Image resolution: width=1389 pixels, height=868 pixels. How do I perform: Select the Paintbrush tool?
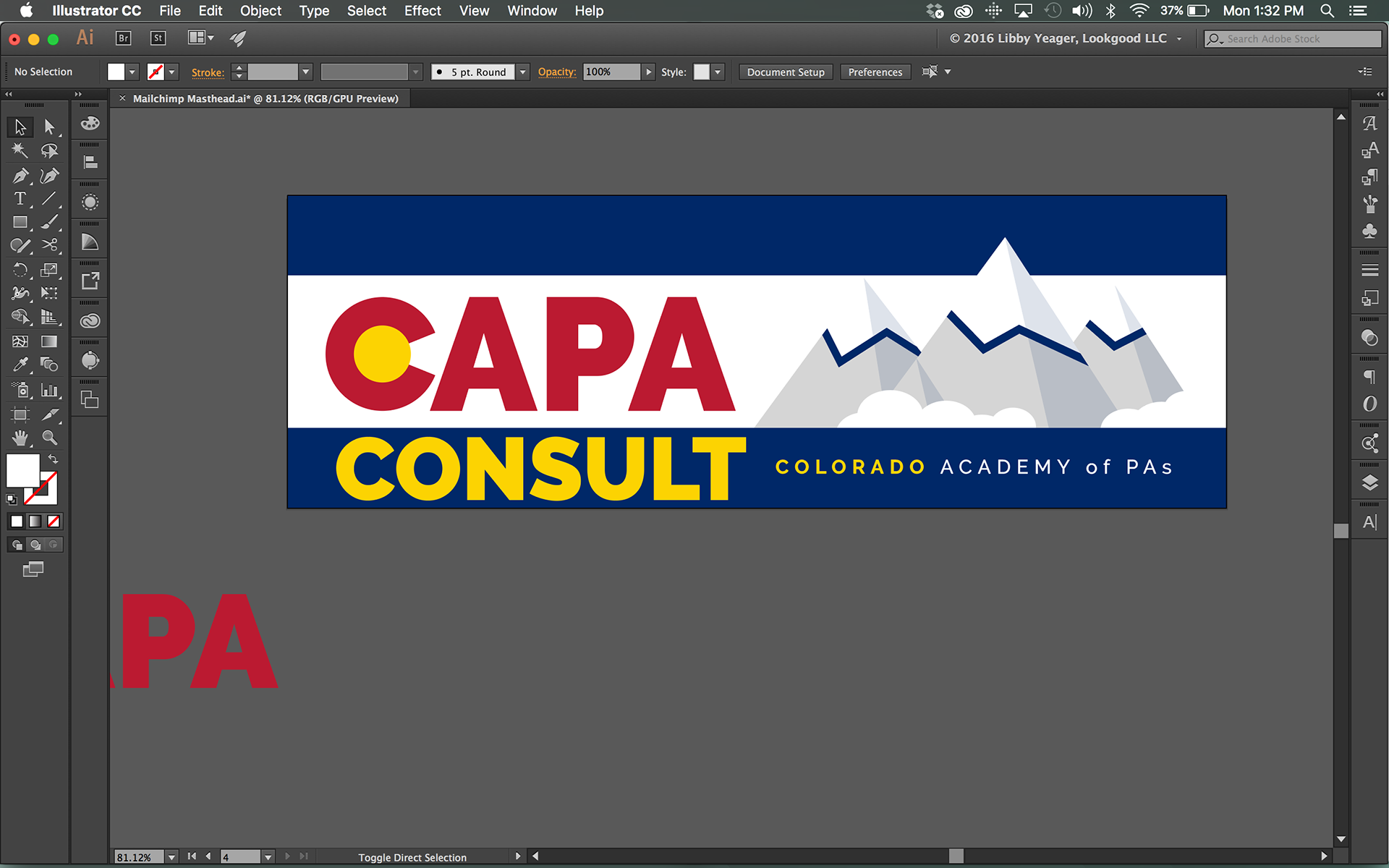tap(49, 222)
